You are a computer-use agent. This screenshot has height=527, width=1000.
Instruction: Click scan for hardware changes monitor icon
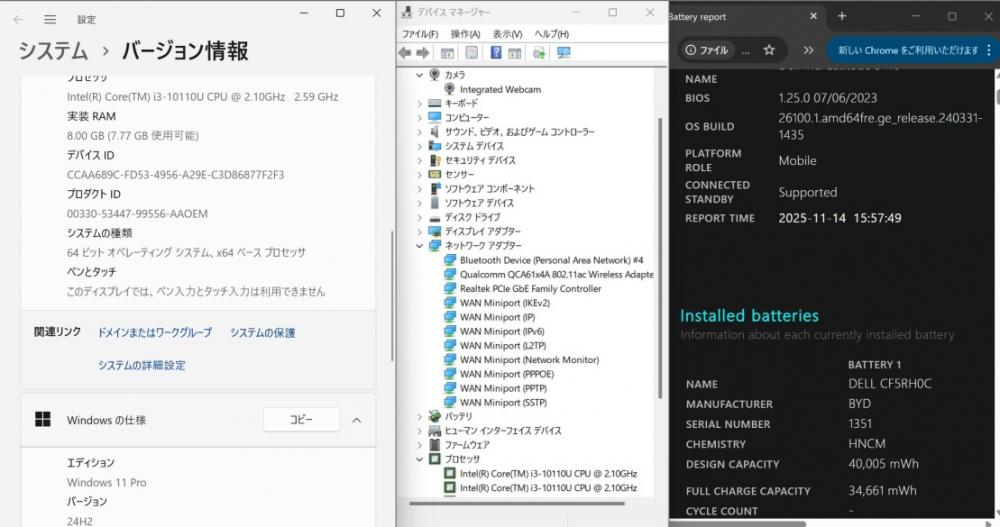coord(563,53)
